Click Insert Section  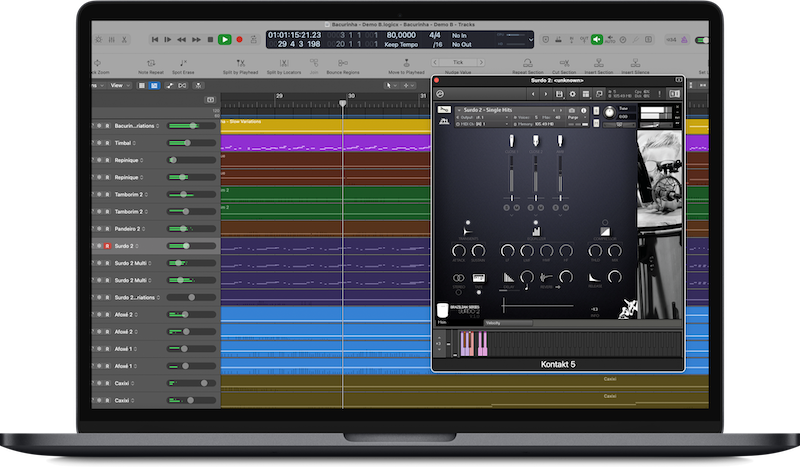(x=598, y=66)
